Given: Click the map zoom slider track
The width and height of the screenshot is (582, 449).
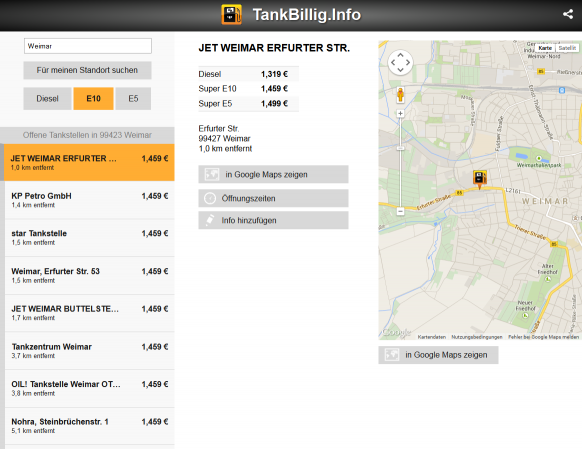Looking at the screenshot, I should (x=400, y=162).
